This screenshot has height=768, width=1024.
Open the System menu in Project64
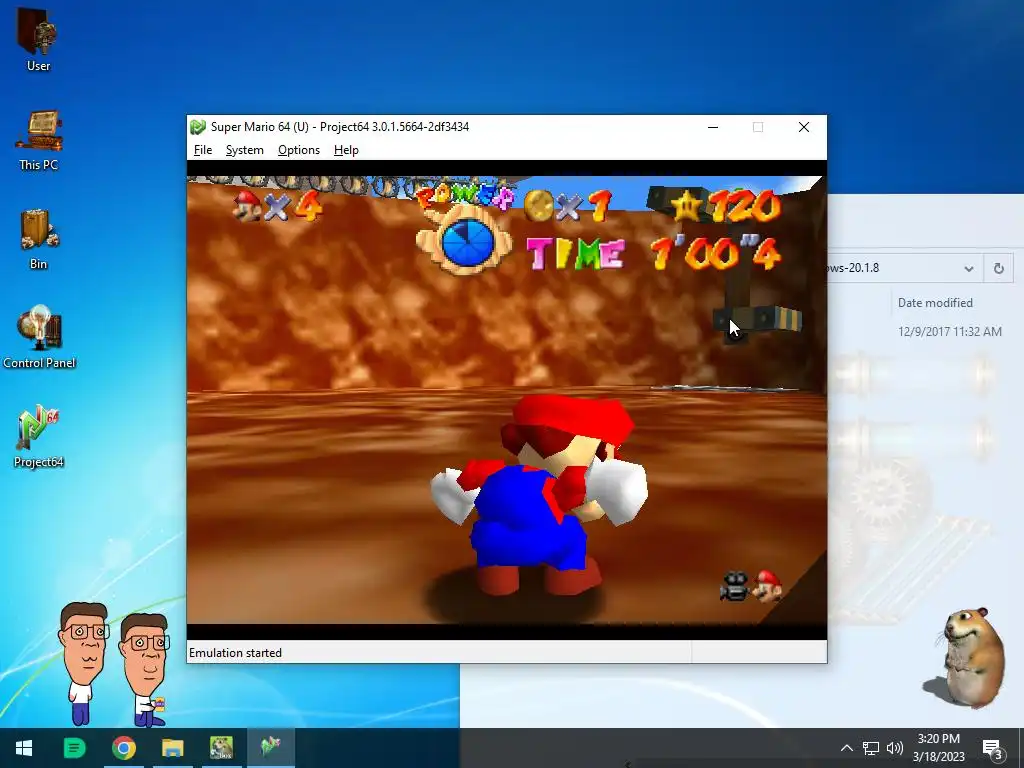click(x=245, y=150)
